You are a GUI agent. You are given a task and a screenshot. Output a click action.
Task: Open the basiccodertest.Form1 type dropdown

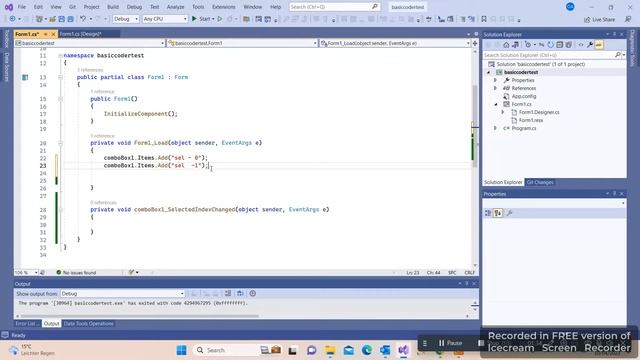(242, 43)
